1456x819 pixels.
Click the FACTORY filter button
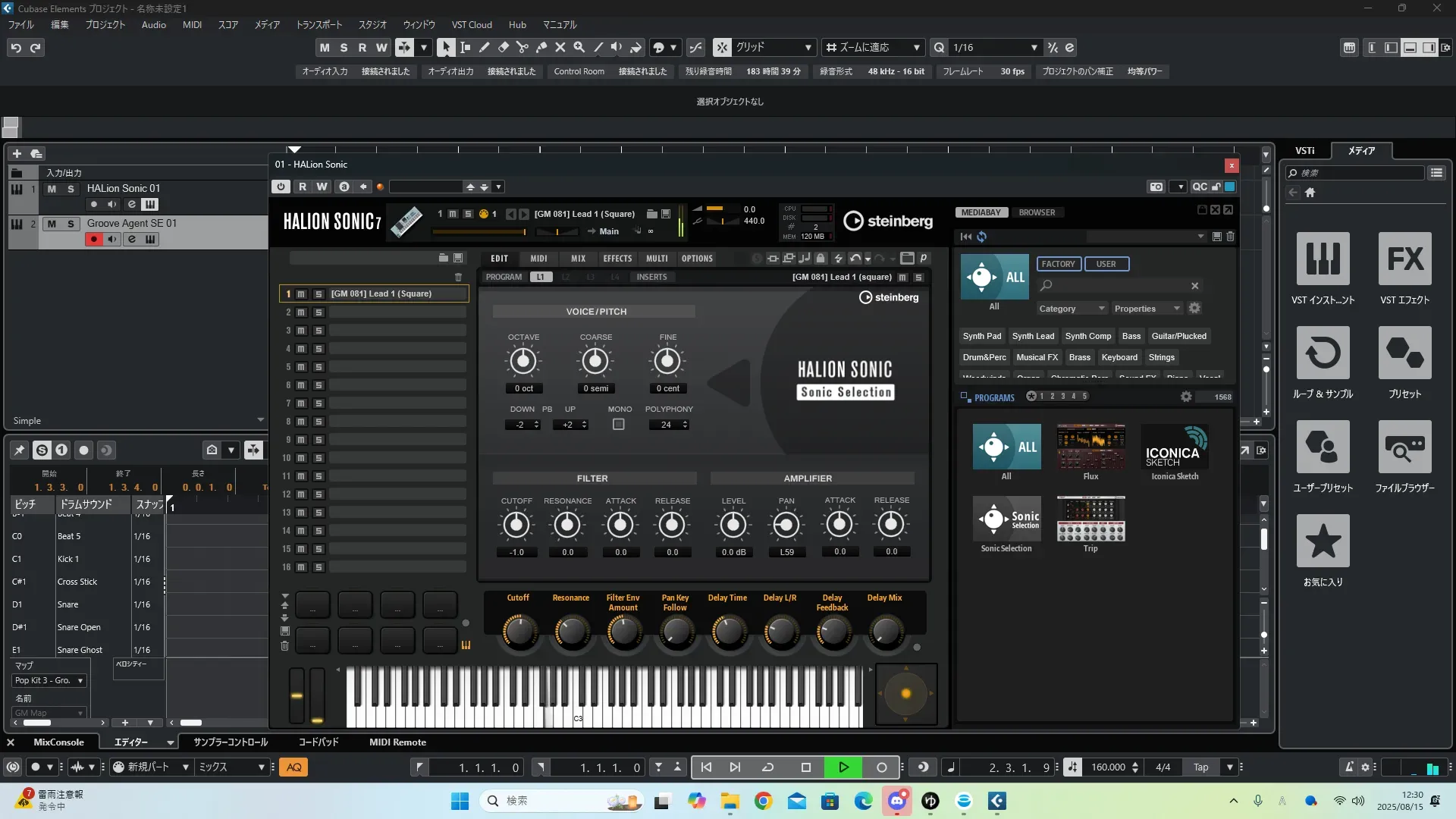(1058, 264)
